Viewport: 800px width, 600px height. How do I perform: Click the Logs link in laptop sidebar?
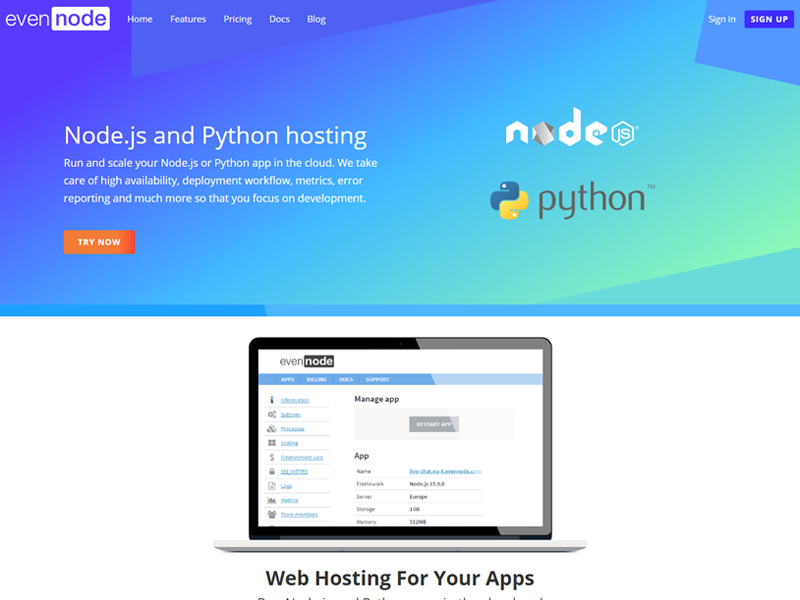click(x=286, y=486)
